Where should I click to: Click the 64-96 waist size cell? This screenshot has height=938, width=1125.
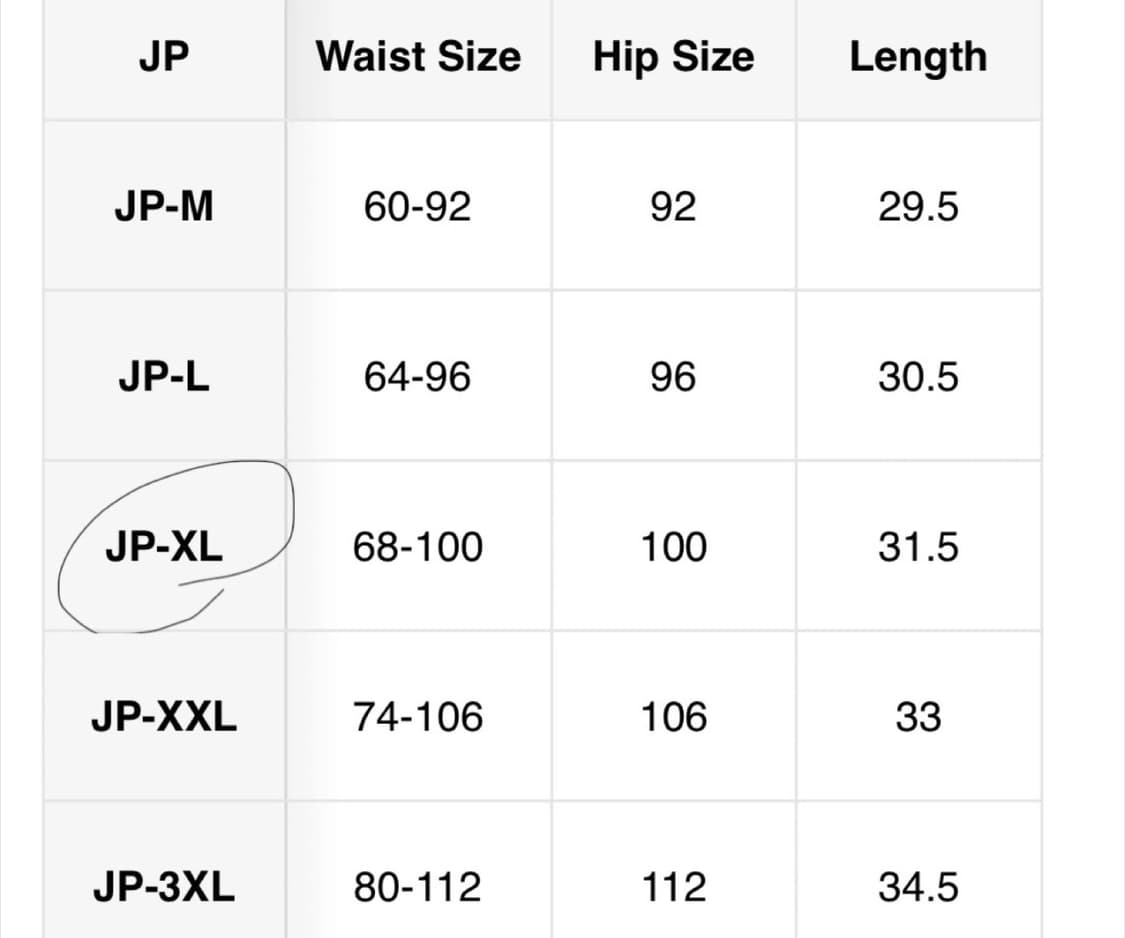click(x=417, y=377)
